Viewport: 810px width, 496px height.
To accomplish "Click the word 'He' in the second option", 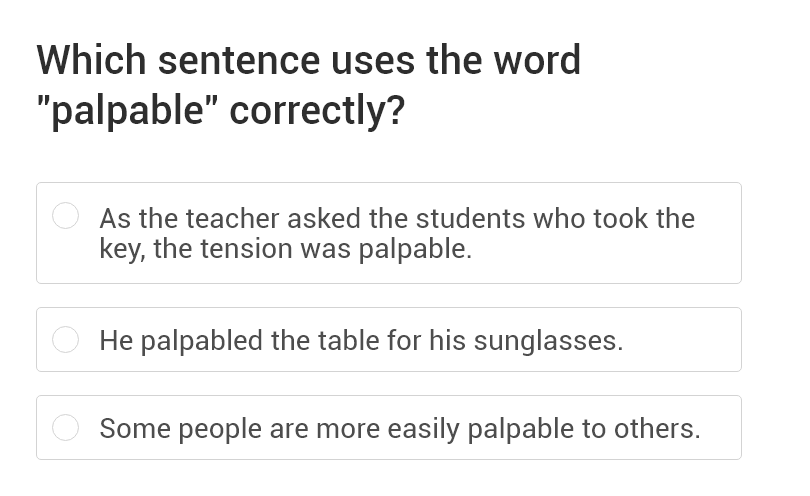I will click(x=116, y=341).
